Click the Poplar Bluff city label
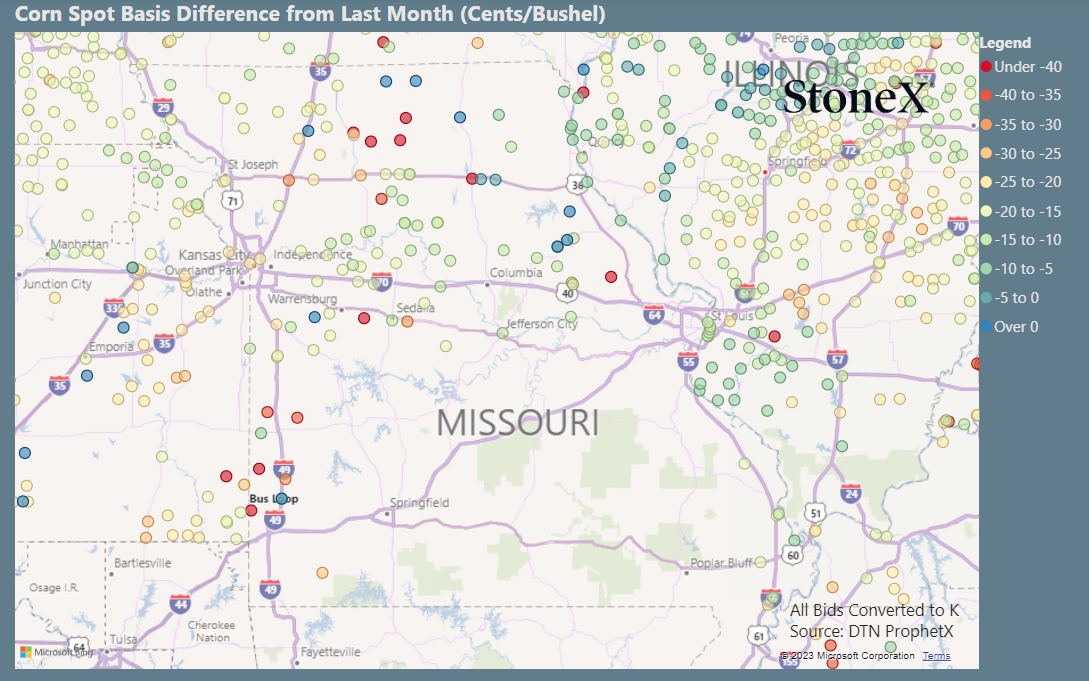This screenshot has width=1089, height=681. point(722,563)
